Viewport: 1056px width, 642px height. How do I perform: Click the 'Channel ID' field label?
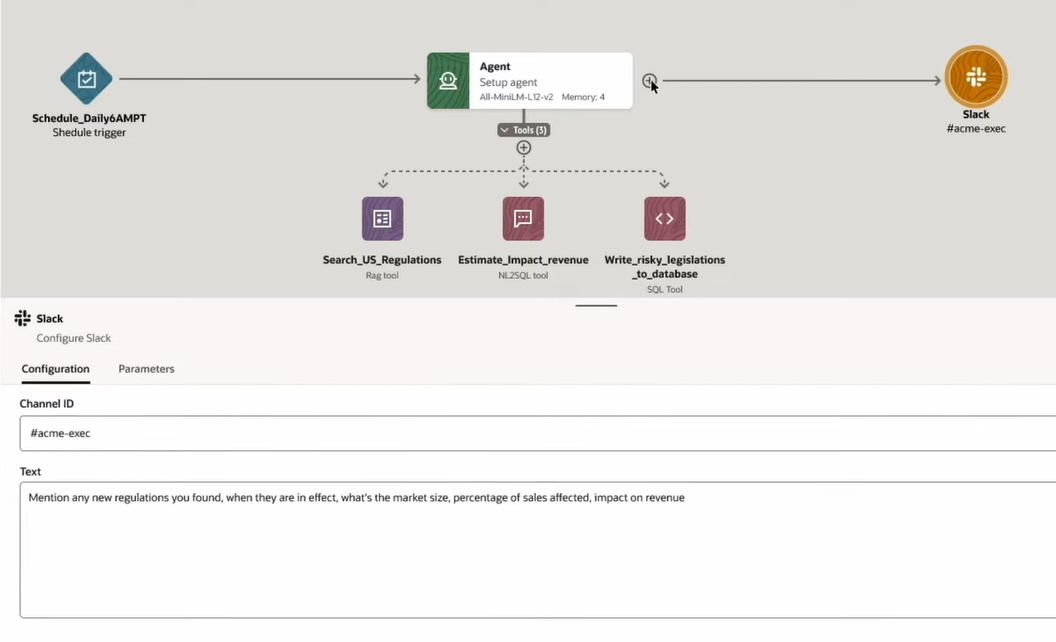pos(46,404)
